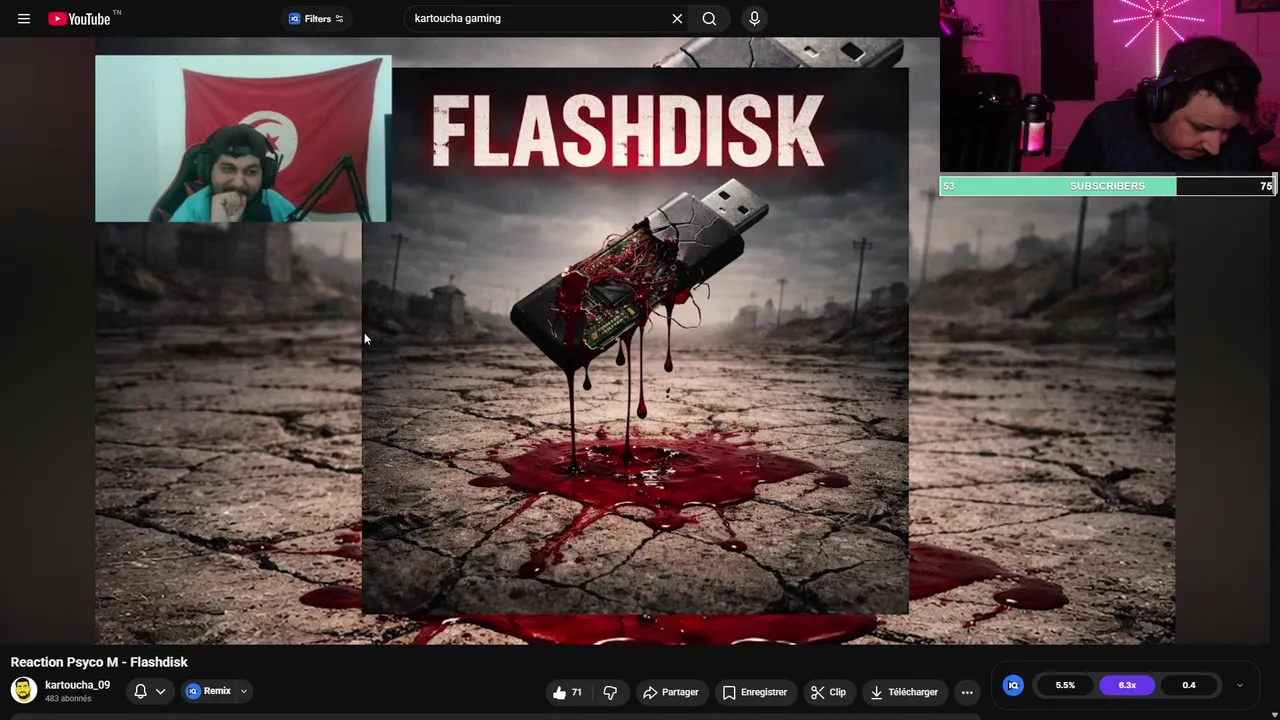This screenshot has width=1280, height=720.
Task: Open the YouTube hamburger guide menu
Action: pyautogui.click(x=24, y=19)
